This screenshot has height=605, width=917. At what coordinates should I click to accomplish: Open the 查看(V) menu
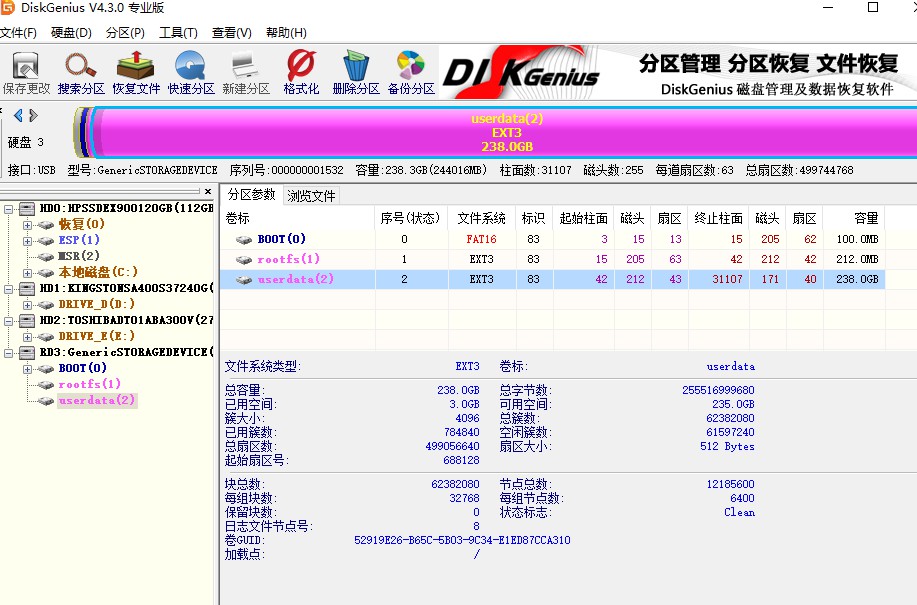232,33
